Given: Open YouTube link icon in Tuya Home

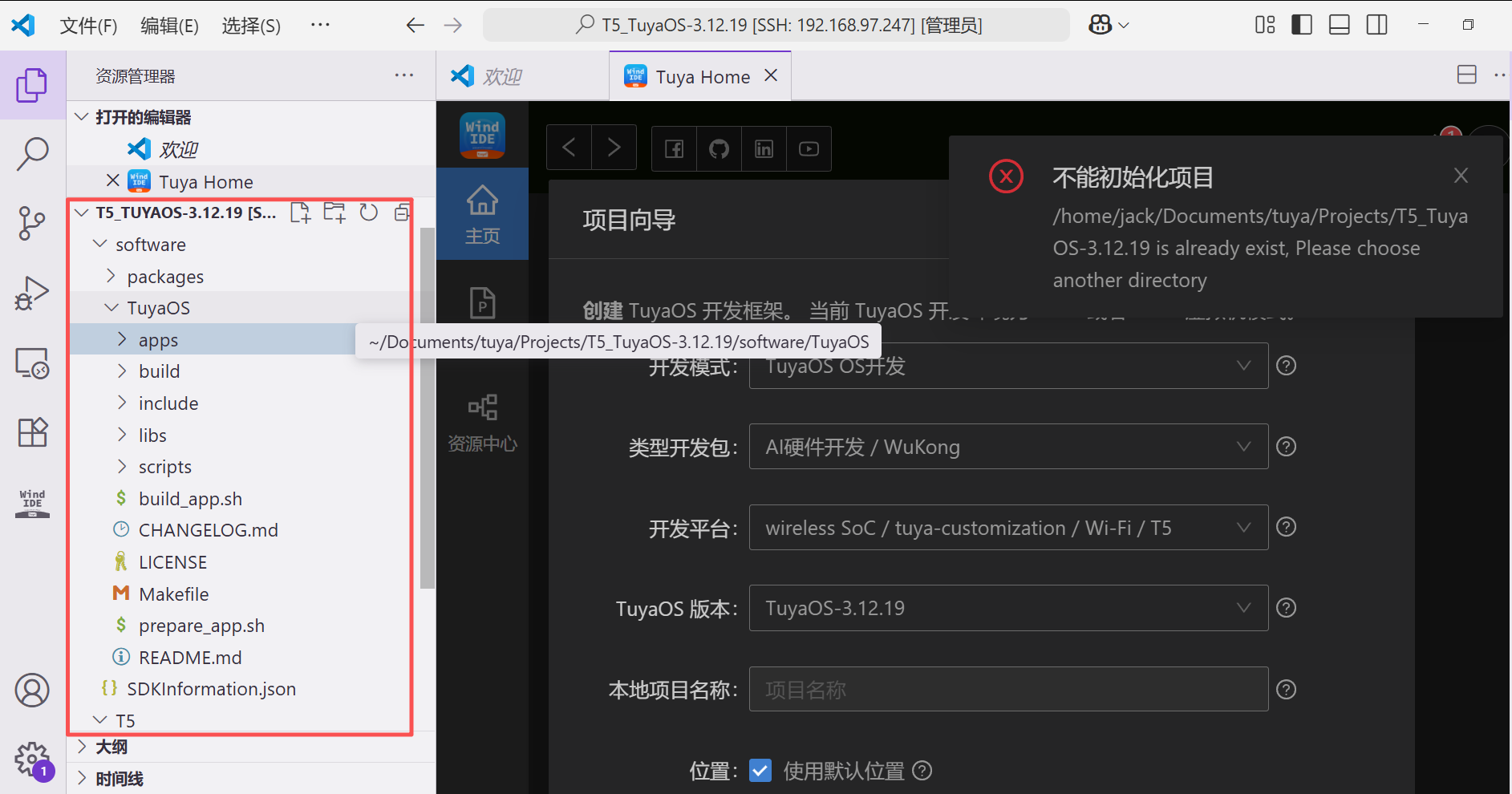Looking at the screenshot, I should click(x=809, y=148).
